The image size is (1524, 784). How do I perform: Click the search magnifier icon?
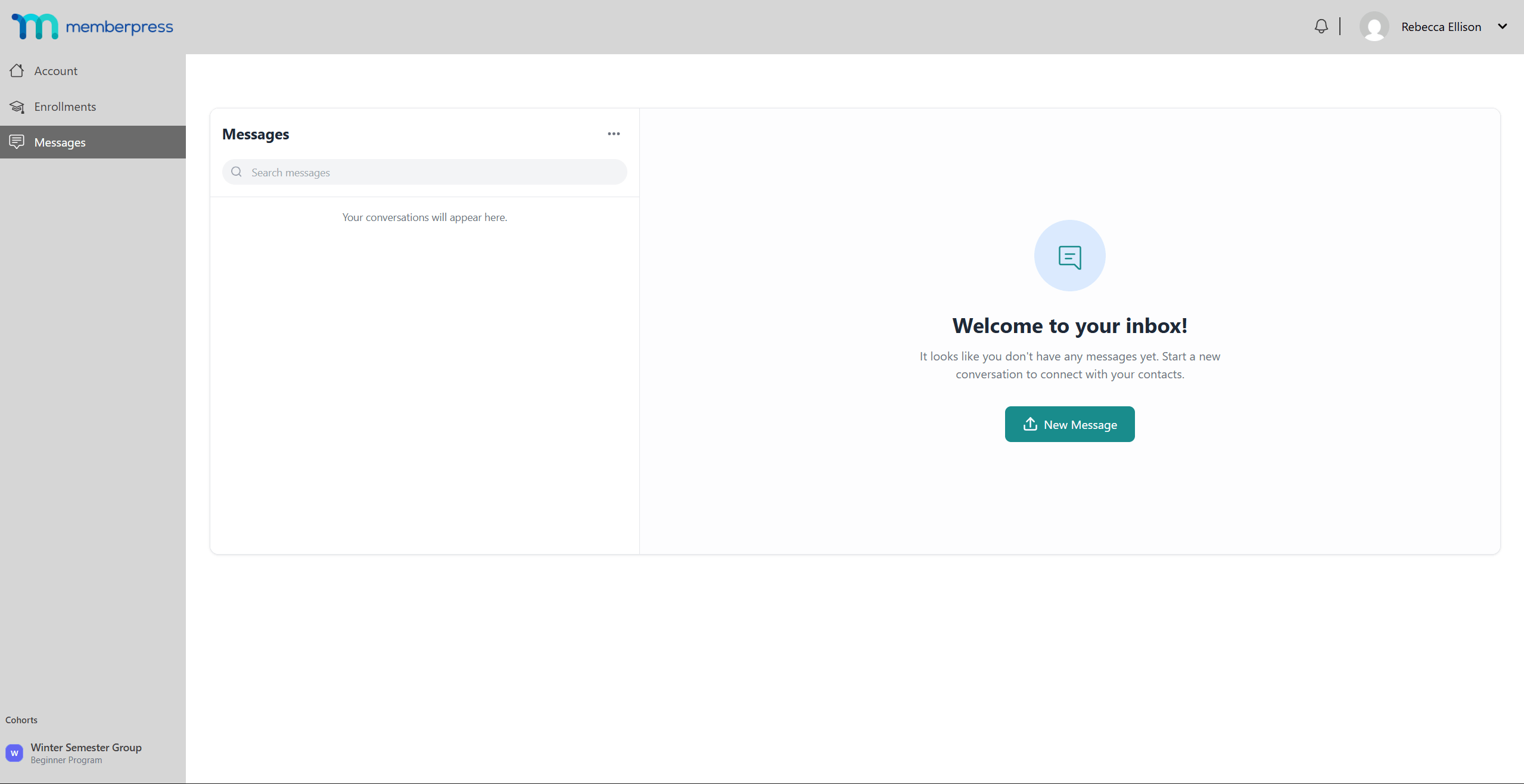237,172
